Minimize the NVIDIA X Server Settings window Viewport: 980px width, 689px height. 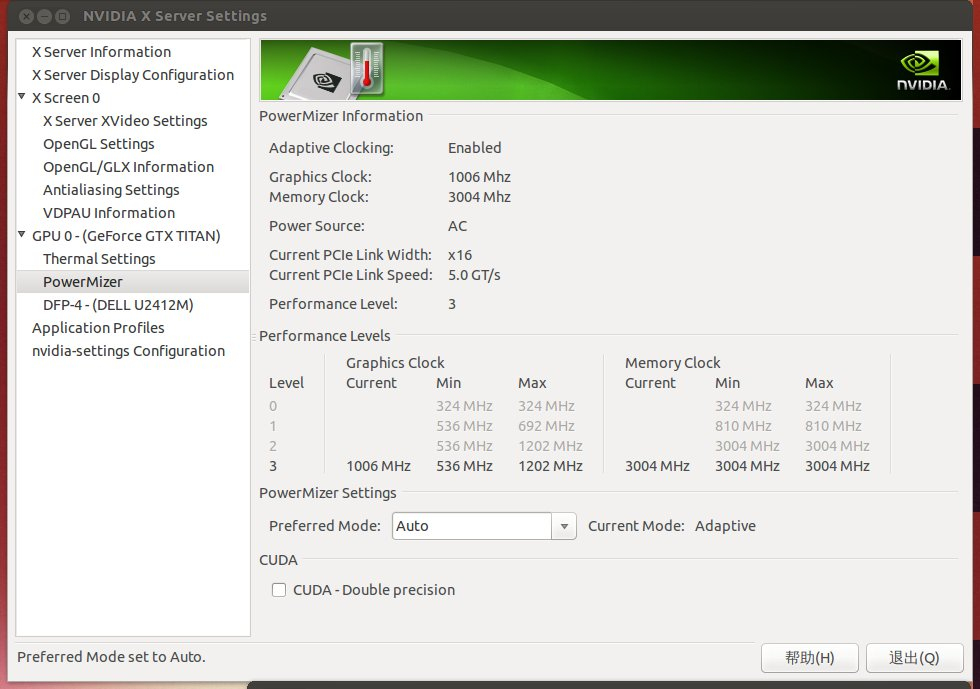click(44, 16)
